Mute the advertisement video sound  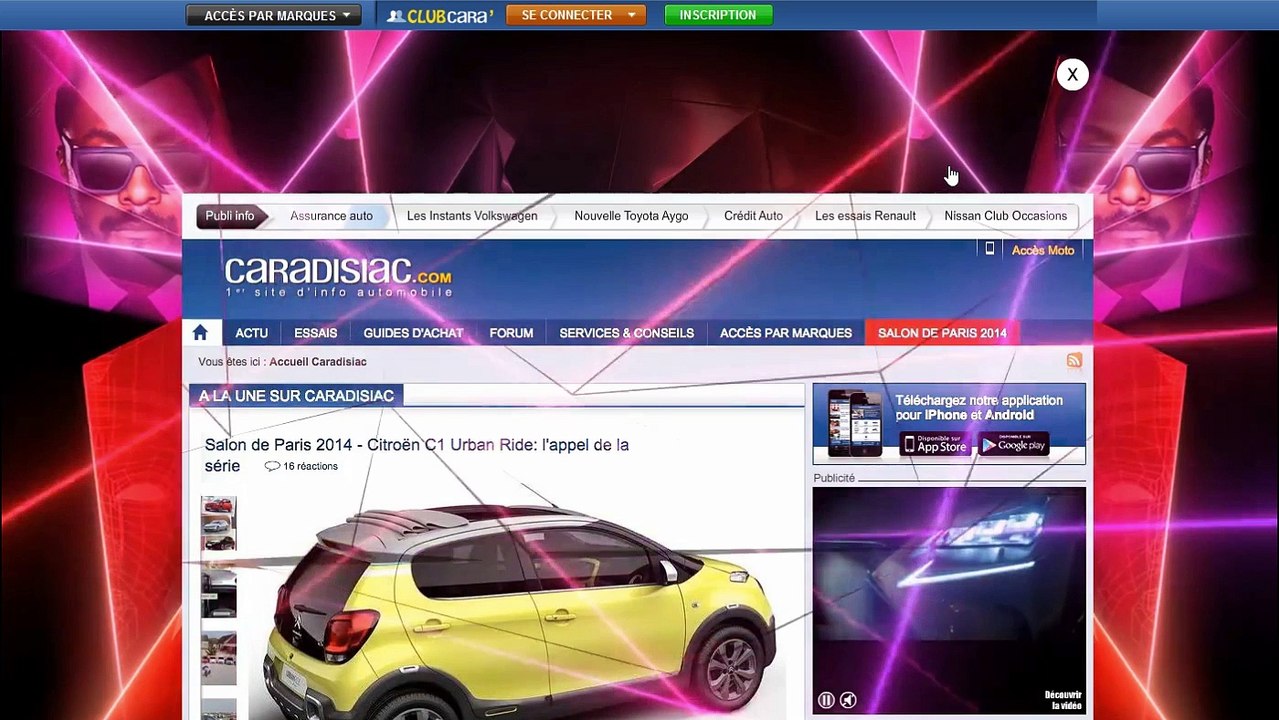[848, 700]
